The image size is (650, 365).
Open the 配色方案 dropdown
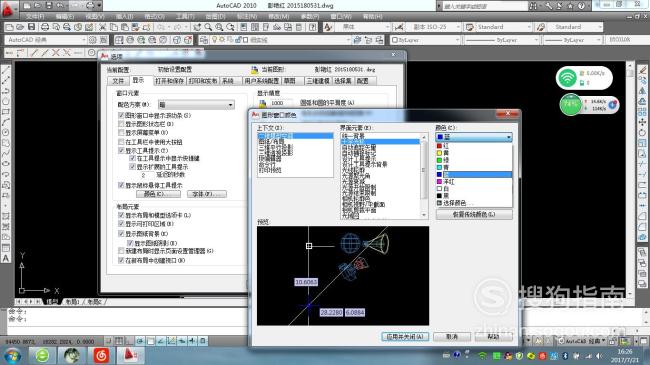pos(196,105)
